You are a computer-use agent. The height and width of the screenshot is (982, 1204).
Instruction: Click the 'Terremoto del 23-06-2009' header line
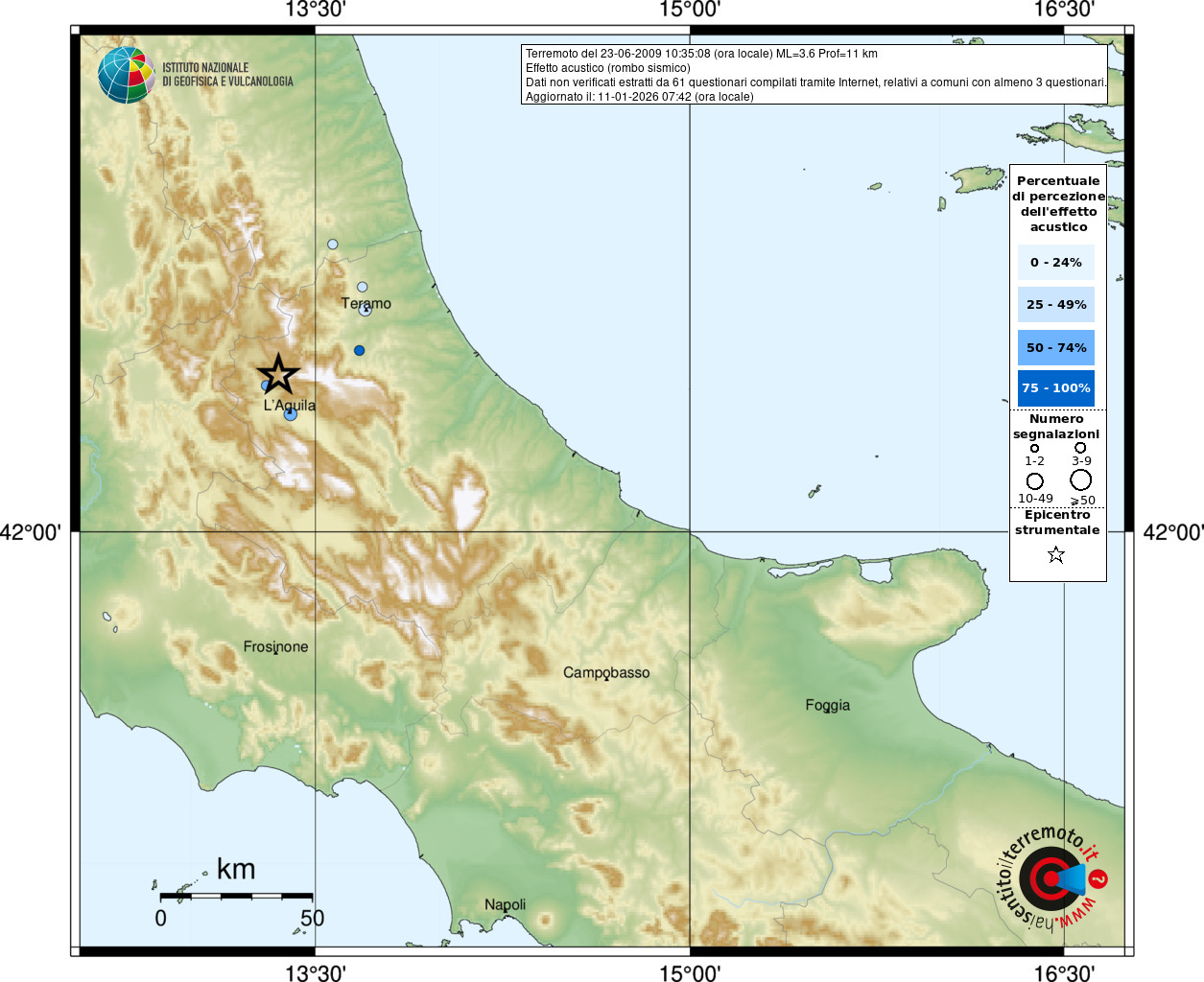tap(701, 54)
